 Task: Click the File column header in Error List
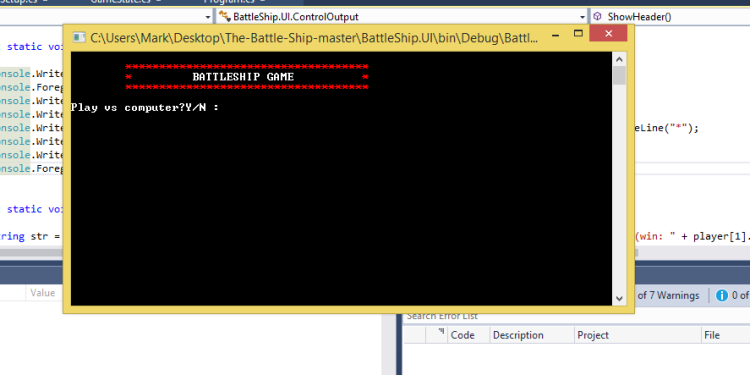pos(726,335)
